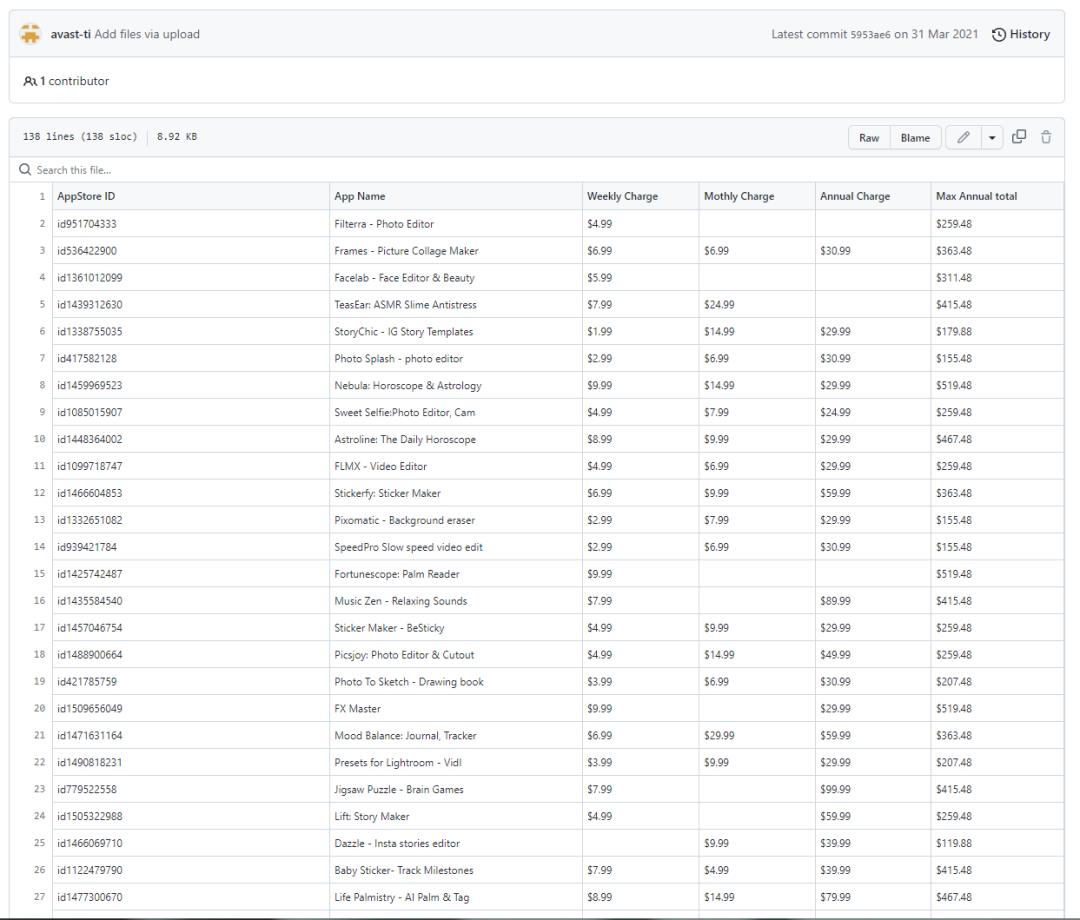
Task: Click the Raw button
Action: pos(869,138)
